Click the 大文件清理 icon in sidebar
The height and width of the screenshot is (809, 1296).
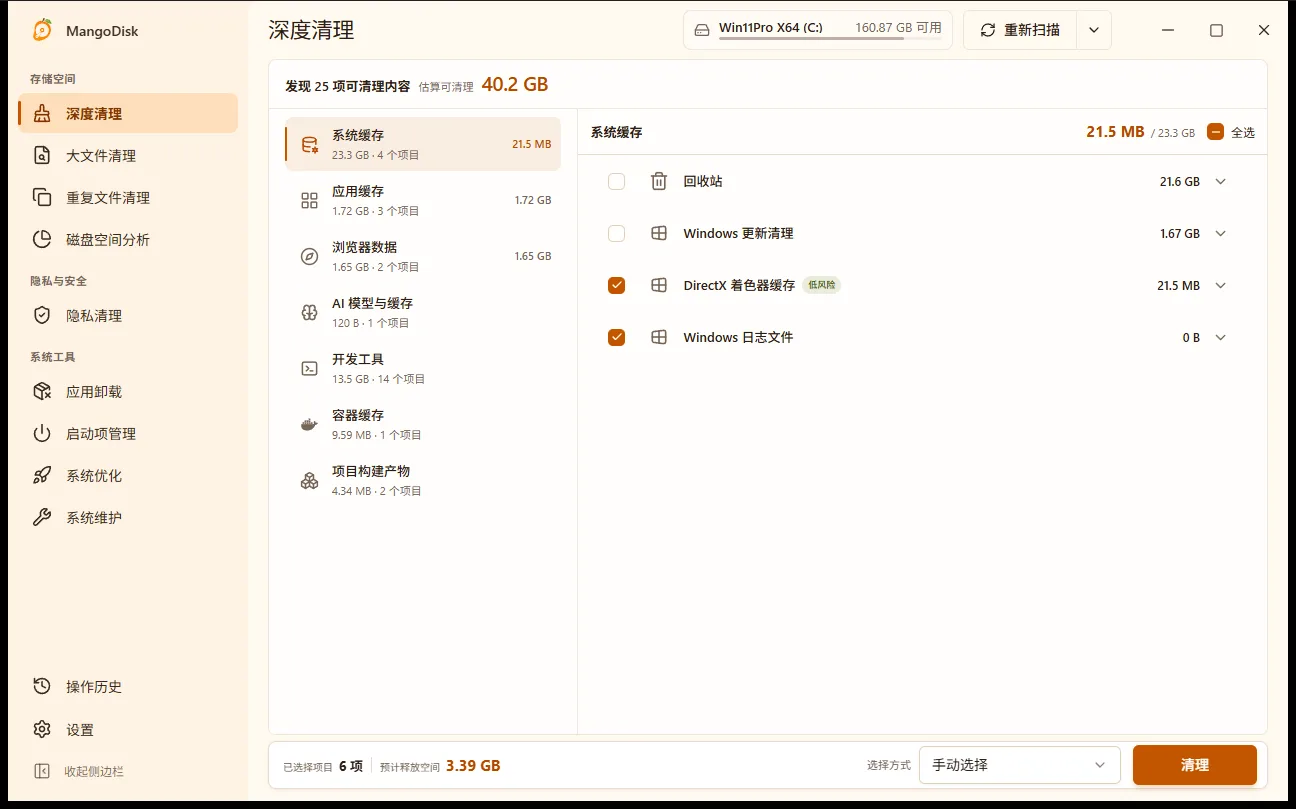[x=42, y=156]
